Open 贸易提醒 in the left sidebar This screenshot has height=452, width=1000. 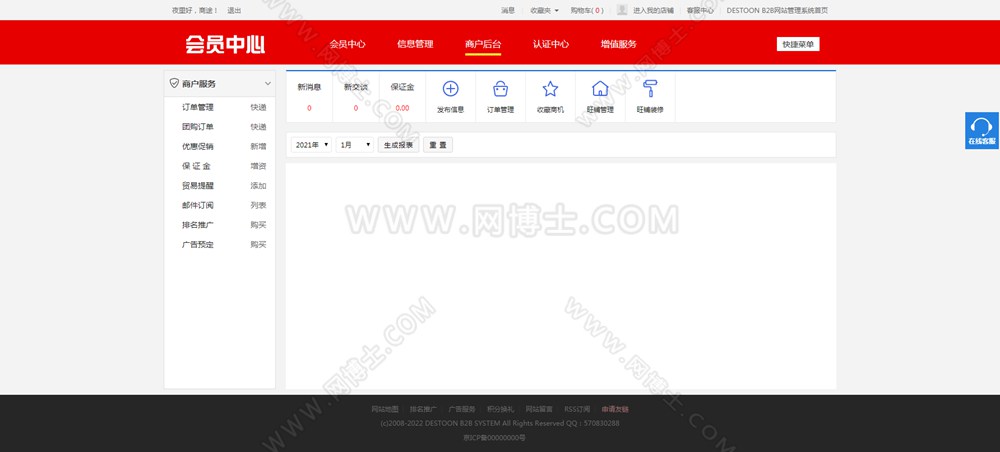198,186
